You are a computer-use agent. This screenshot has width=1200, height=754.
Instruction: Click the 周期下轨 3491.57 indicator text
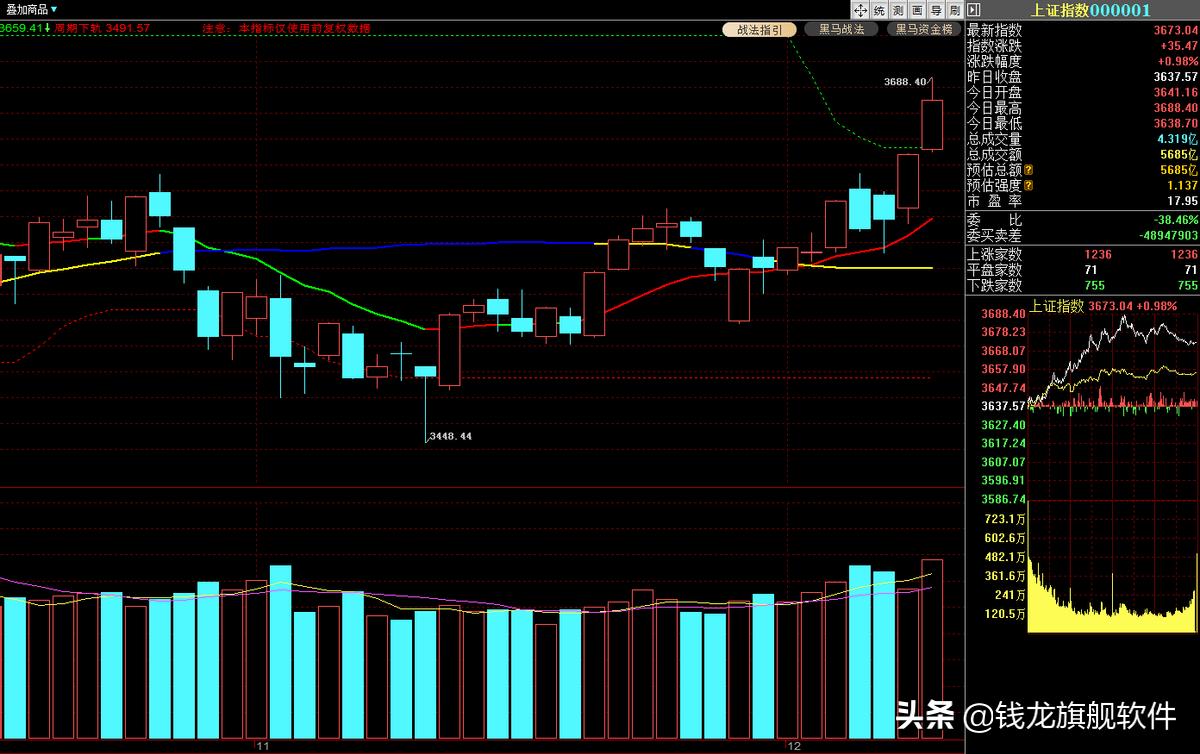[x=102, y=28]
